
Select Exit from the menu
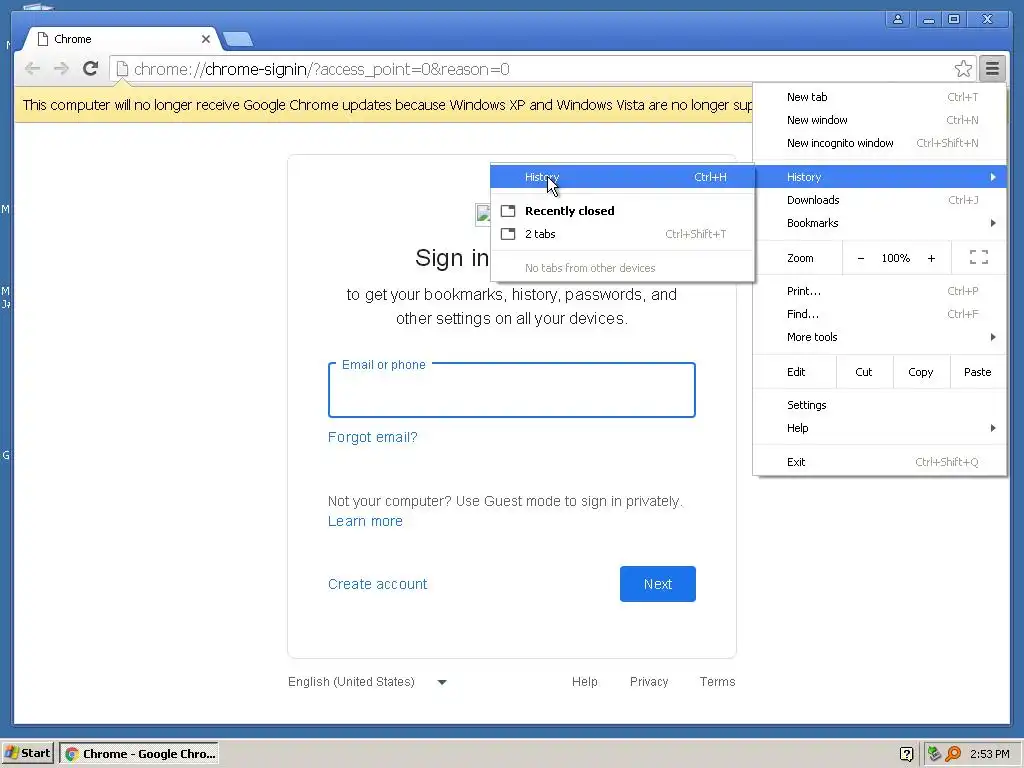click(879, 462)
